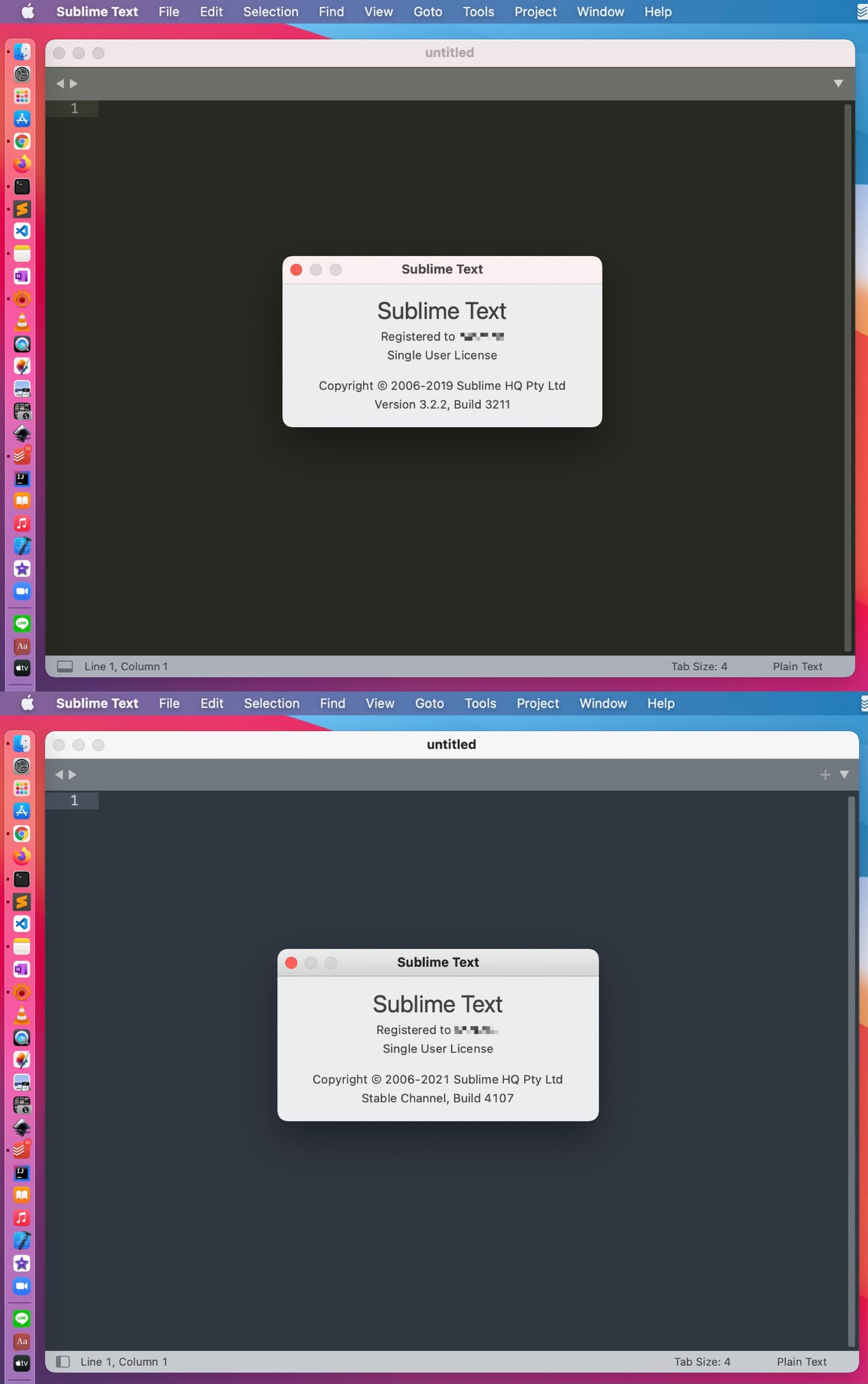This screenshot has width=868, height=1384.
Task: Open Goto menu above Build 3211 window
Action: [x=428, y=11]
